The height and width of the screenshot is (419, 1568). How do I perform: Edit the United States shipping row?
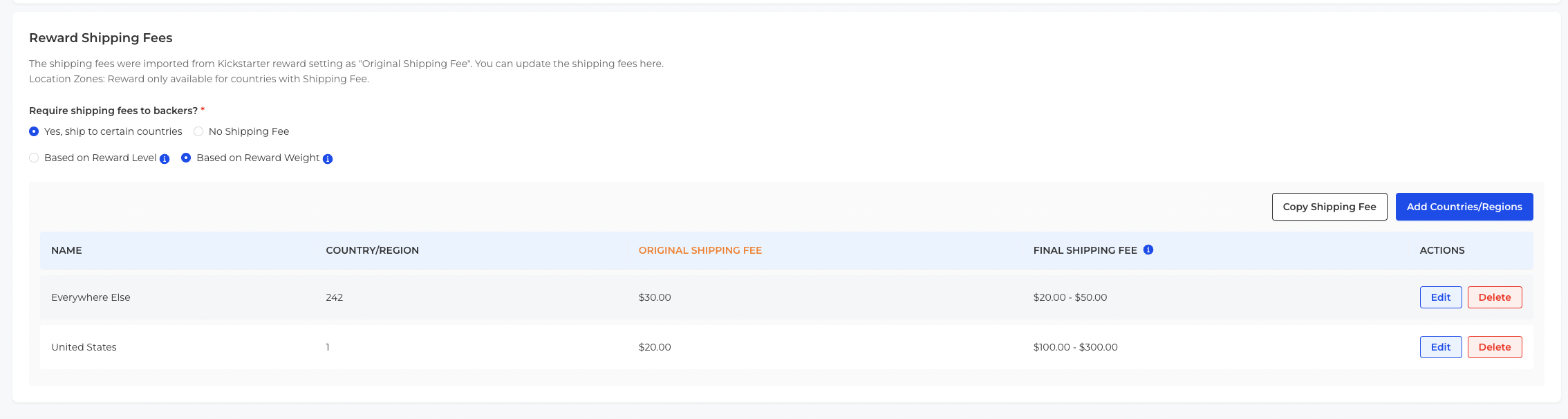[1440, 347]
